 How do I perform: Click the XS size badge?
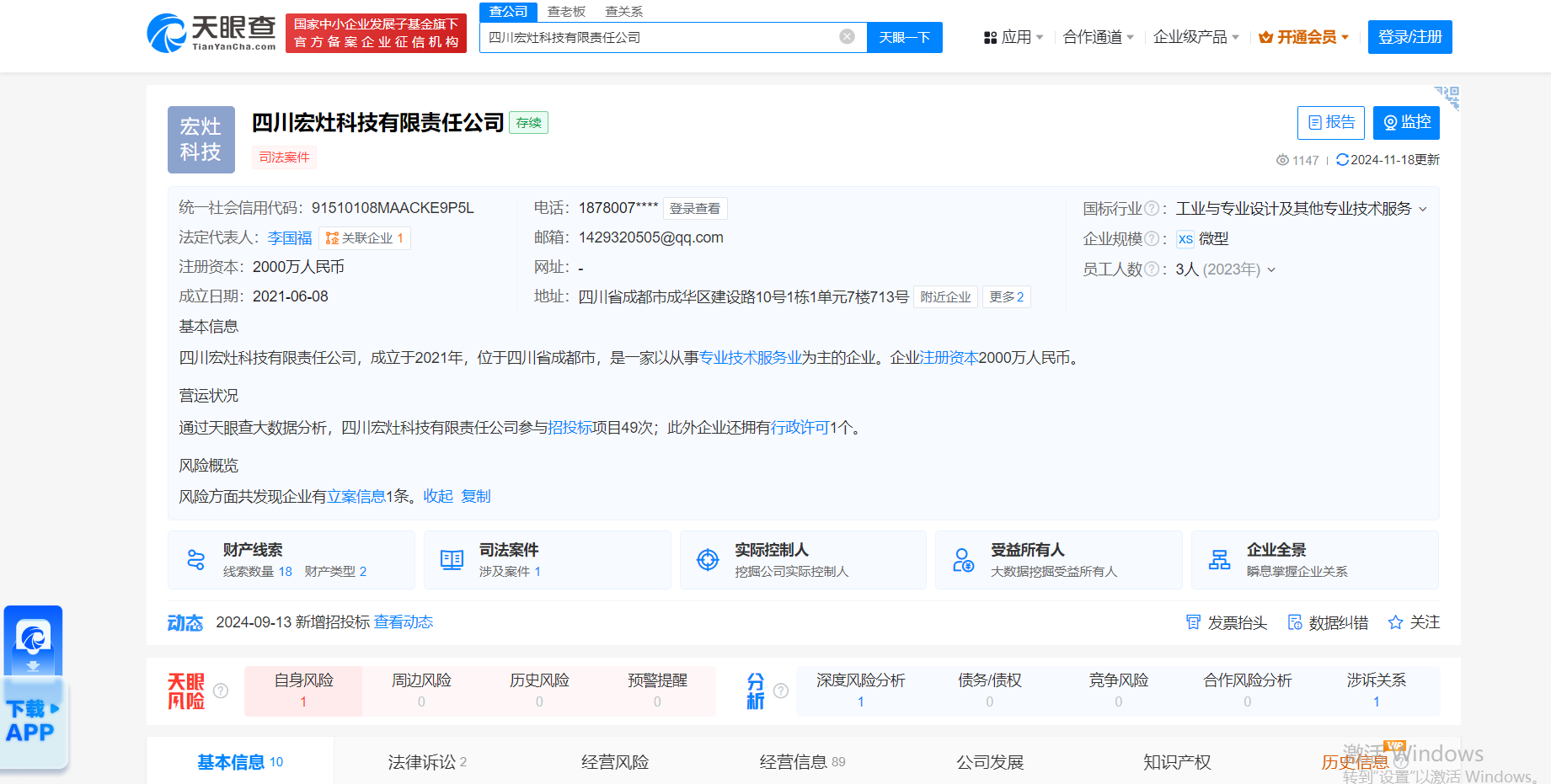[x=1185, y=239]
